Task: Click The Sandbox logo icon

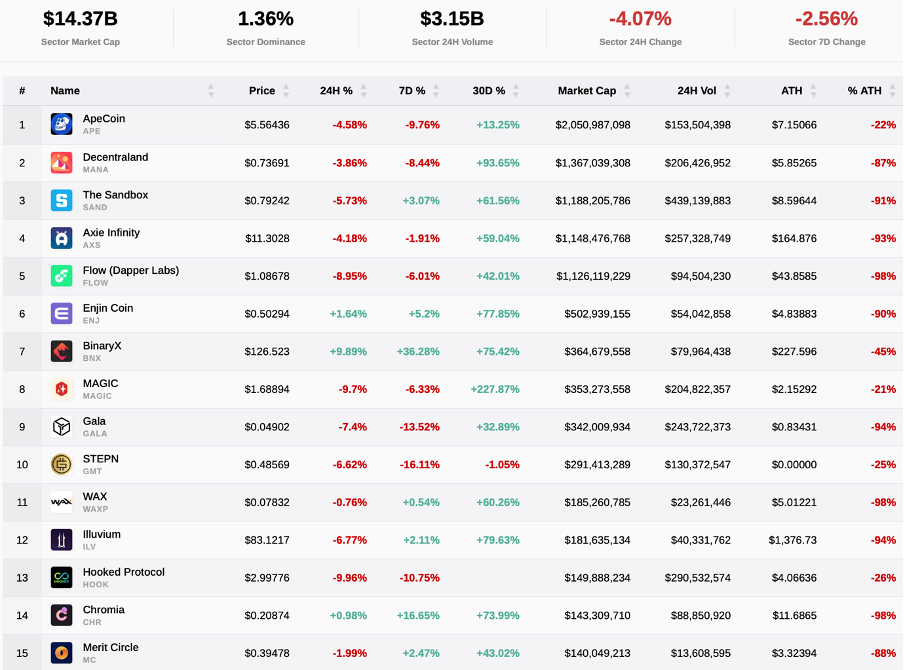Action: pos(61,200)
